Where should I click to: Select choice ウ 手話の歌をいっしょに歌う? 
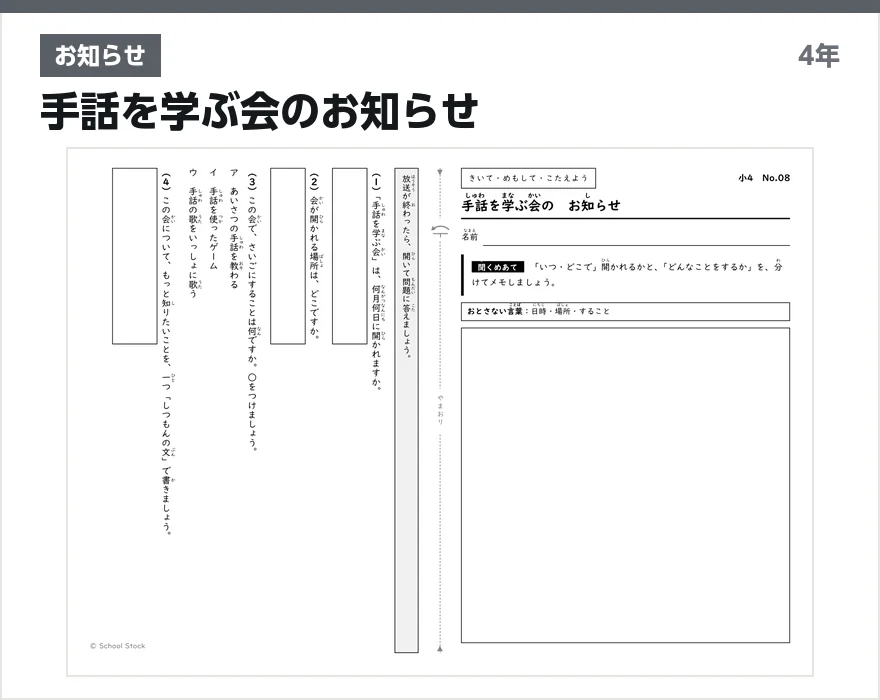tap(194, 233)
